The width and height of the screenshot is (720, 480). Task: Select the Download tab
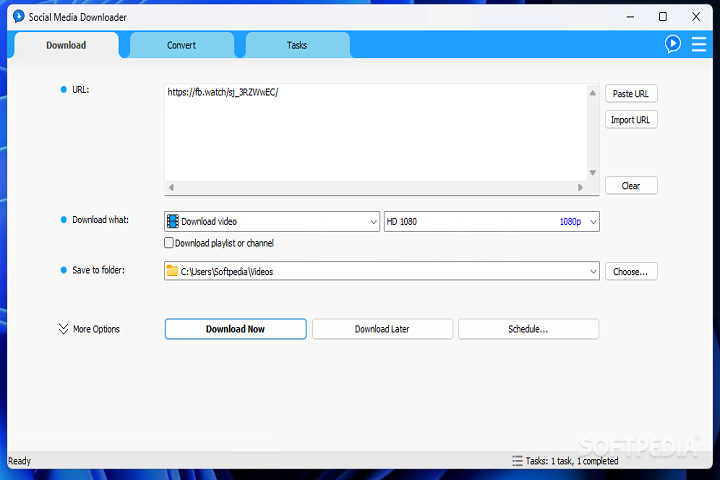66,45
